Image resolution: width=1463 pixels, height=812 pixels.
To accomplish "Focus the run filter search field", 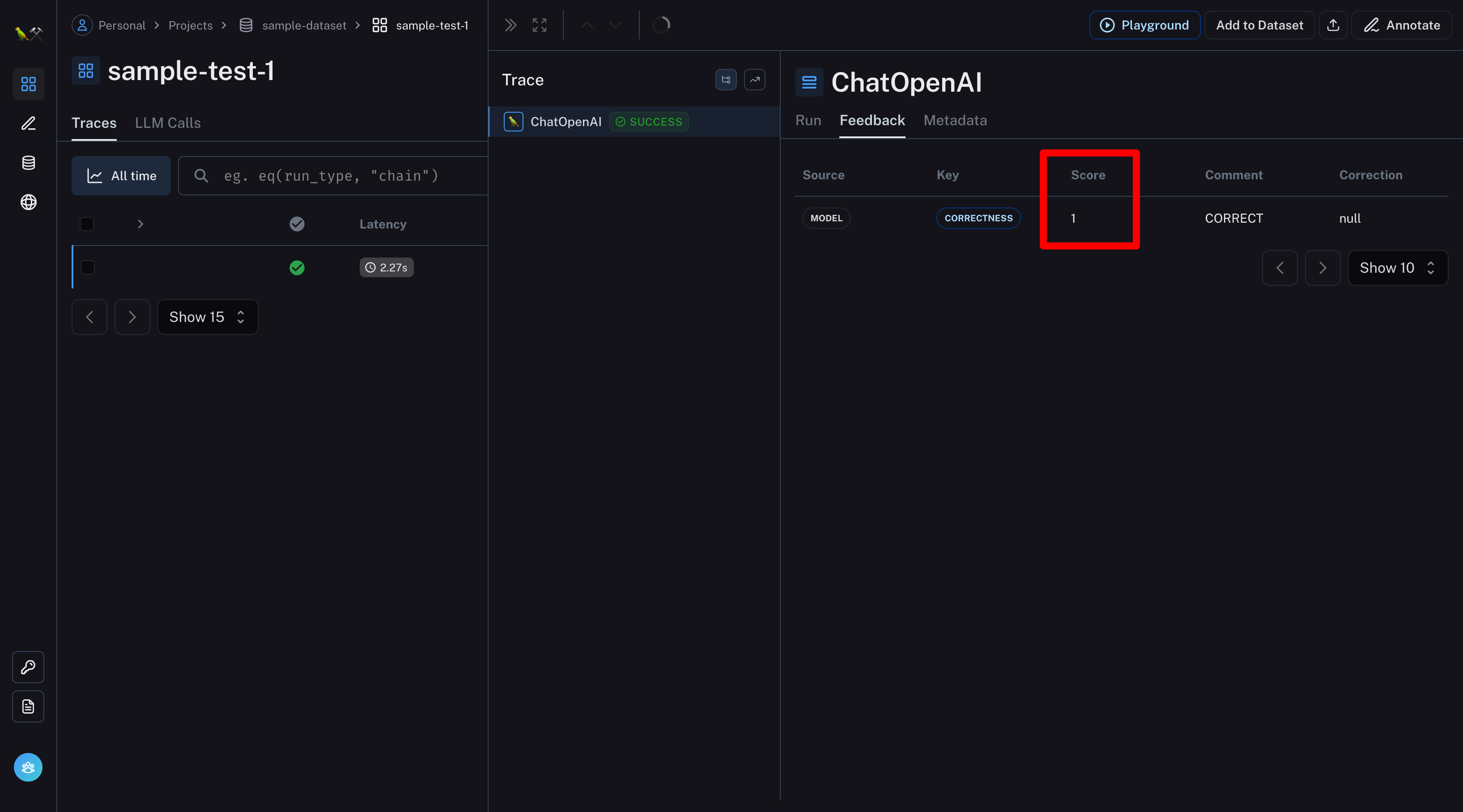I will pyautogui.click(x=333, y=176).
